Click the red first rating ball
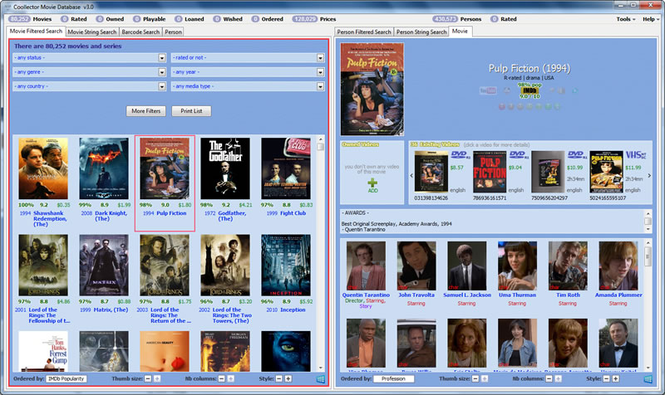 coord(502,106)
